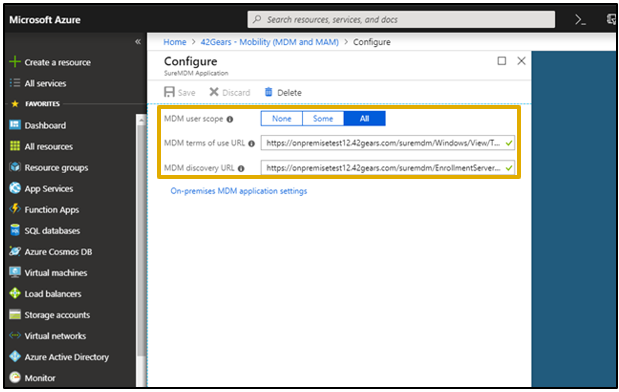Click the Create a resource plus icon
619x392 pixels.
click(x=15, y=62)
